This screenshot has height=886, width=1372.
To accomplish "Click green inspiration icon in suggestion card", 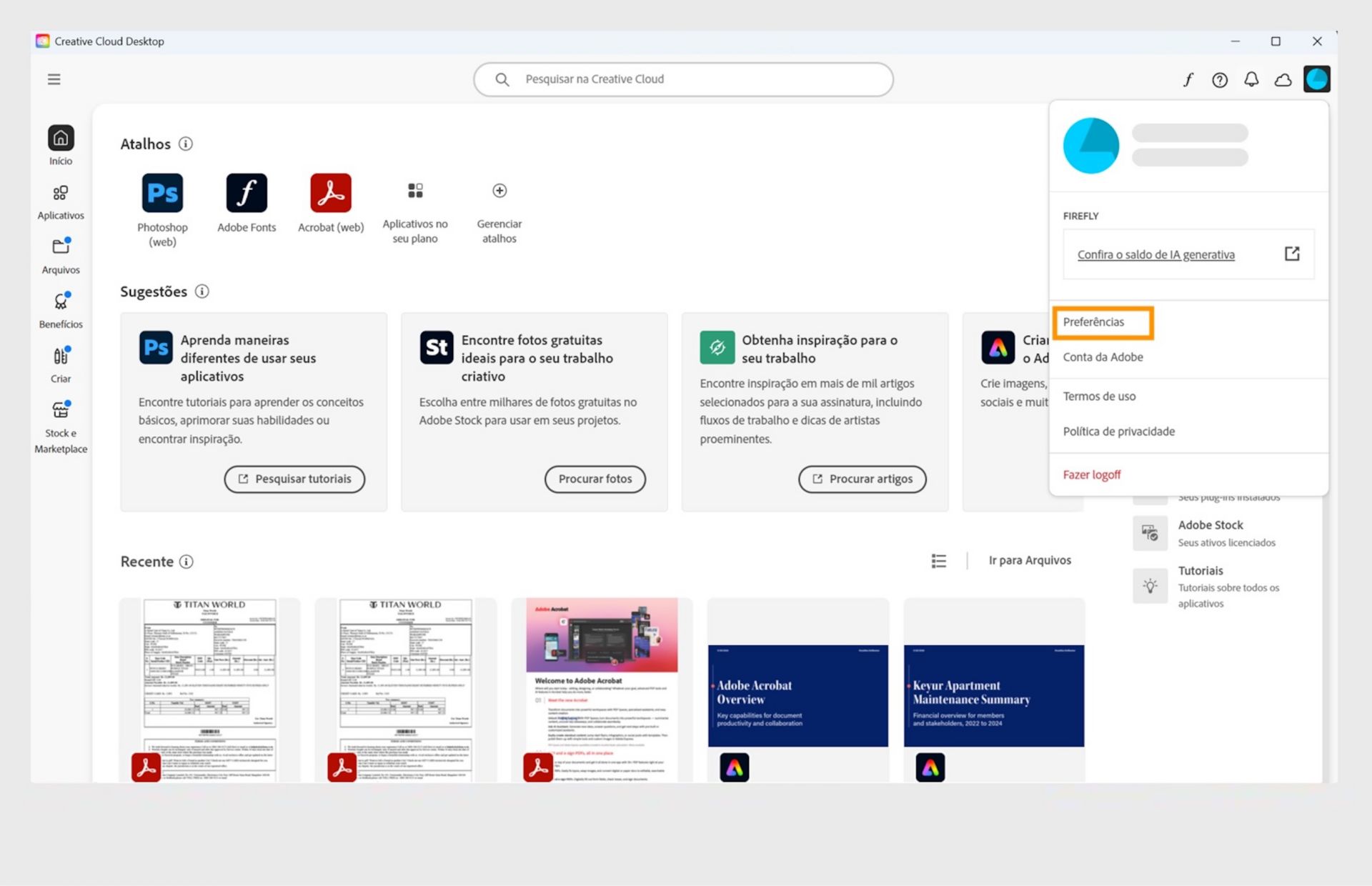I will [x=717, y=347].
